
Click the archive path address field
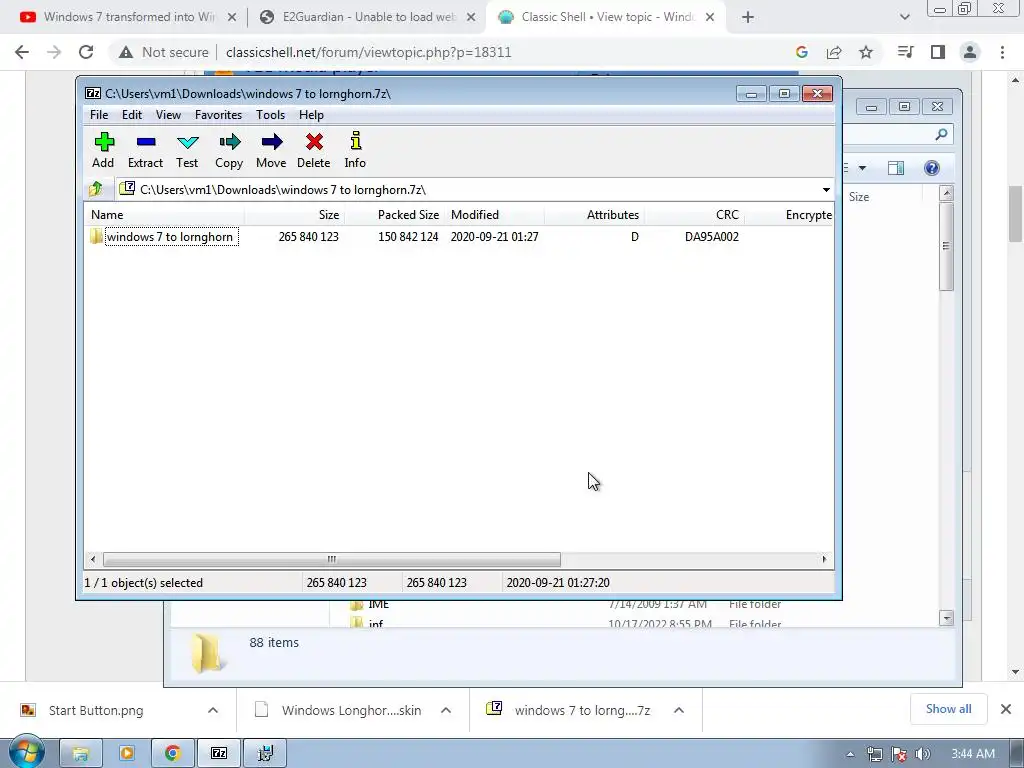468,190
